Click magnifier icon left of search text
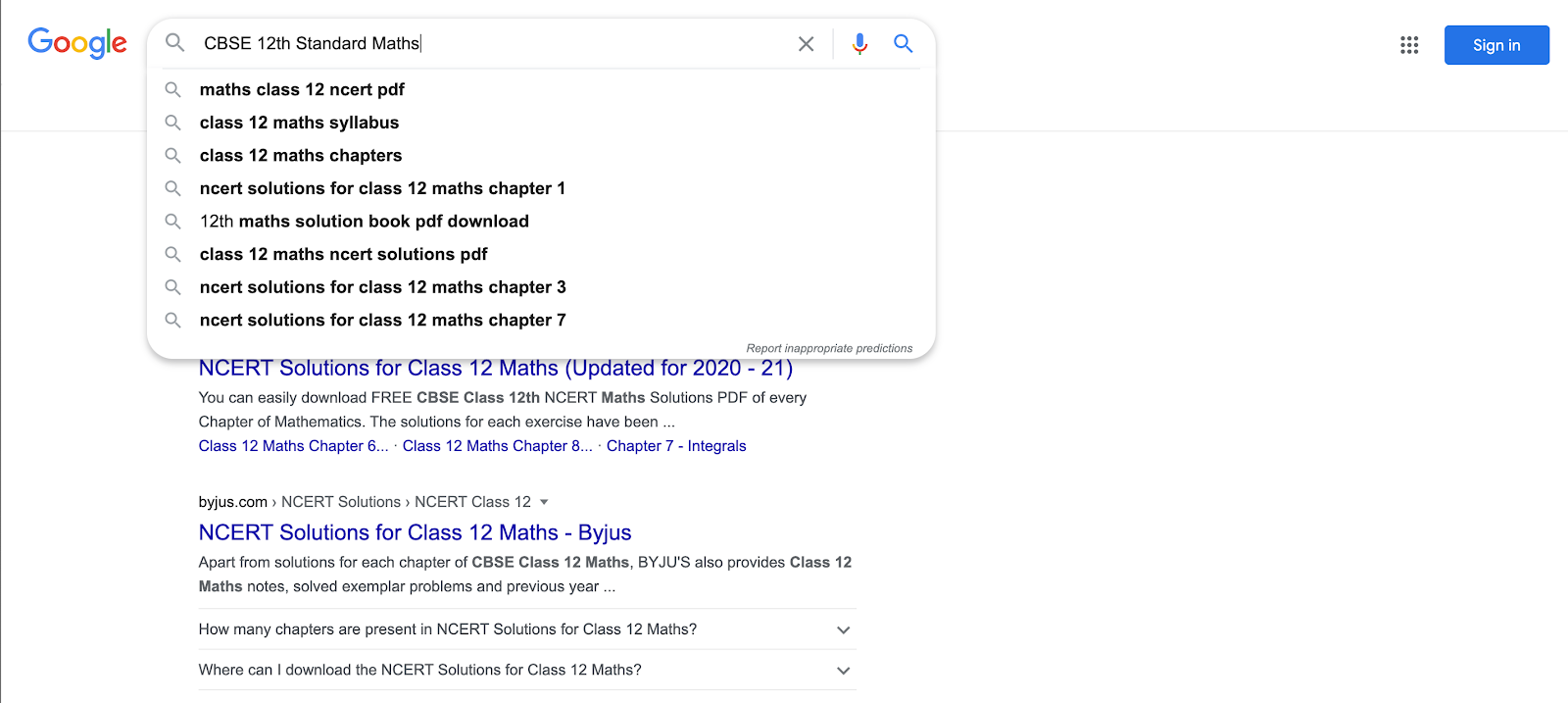 tap(174, 43)
